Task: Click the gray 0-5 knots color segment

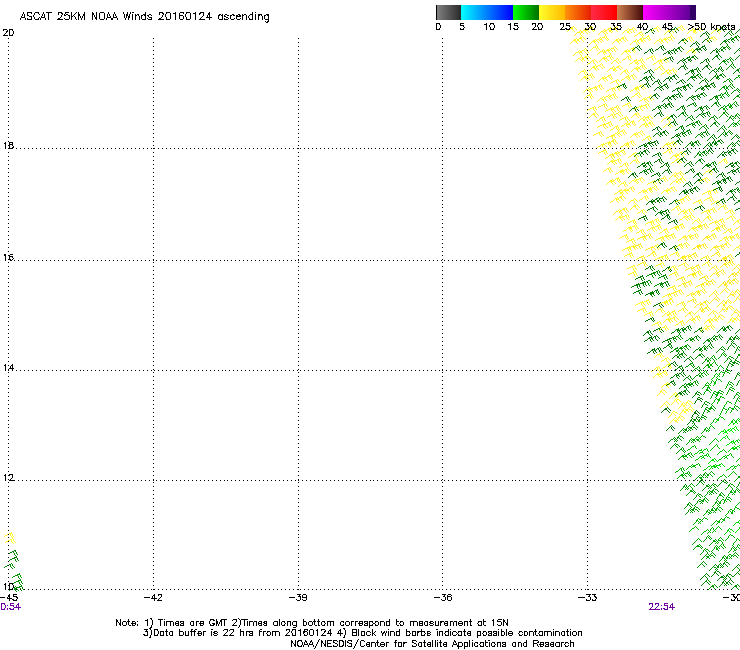Action: coord(449,12)
